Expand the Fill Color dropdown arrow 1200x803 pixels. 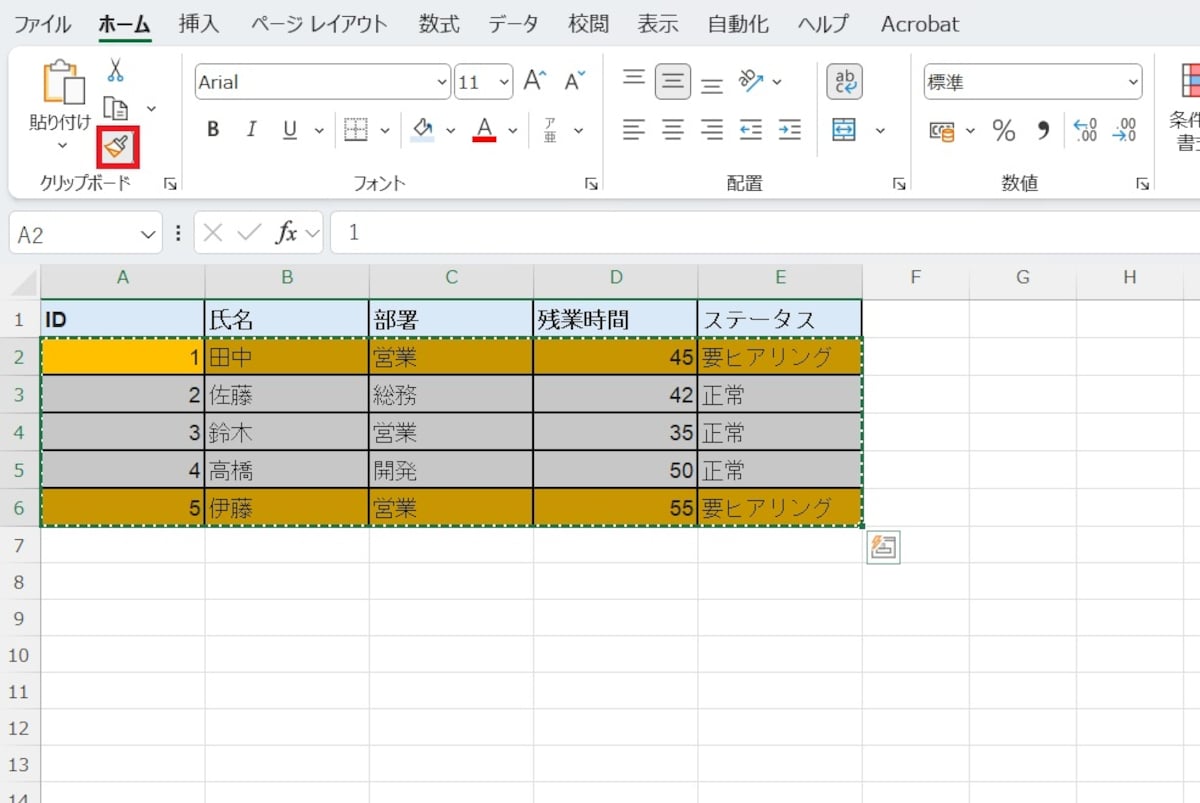[x=449, y=130]
